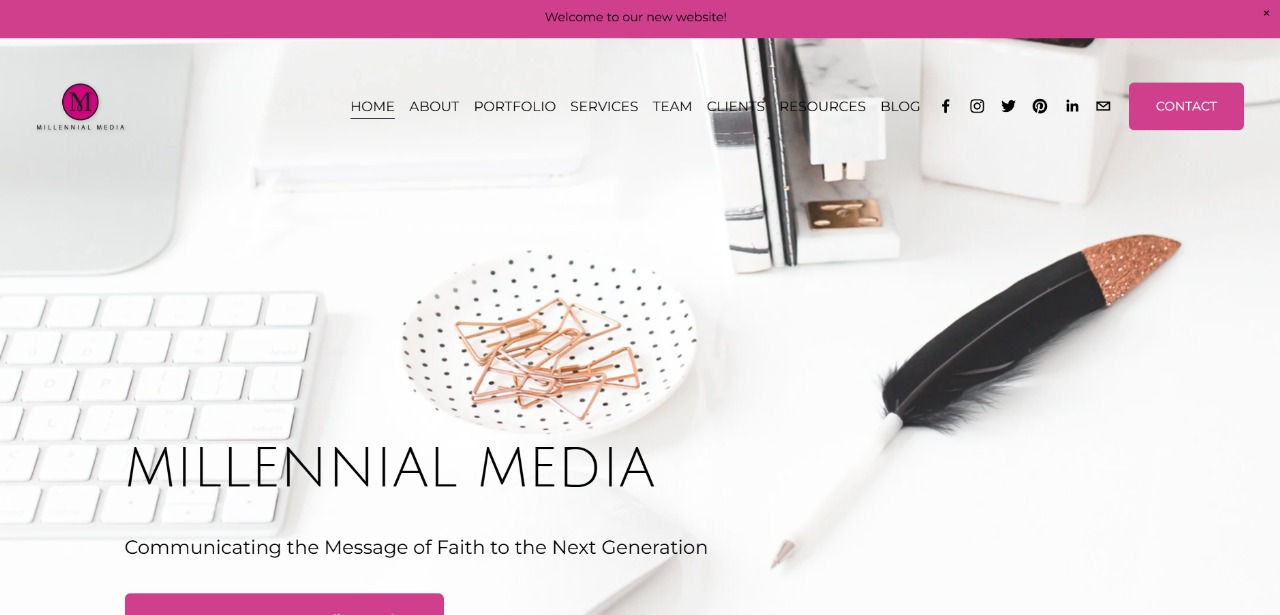Click the pink CONTACT button
The image size is (1280, 615).
coord(1186,106)
